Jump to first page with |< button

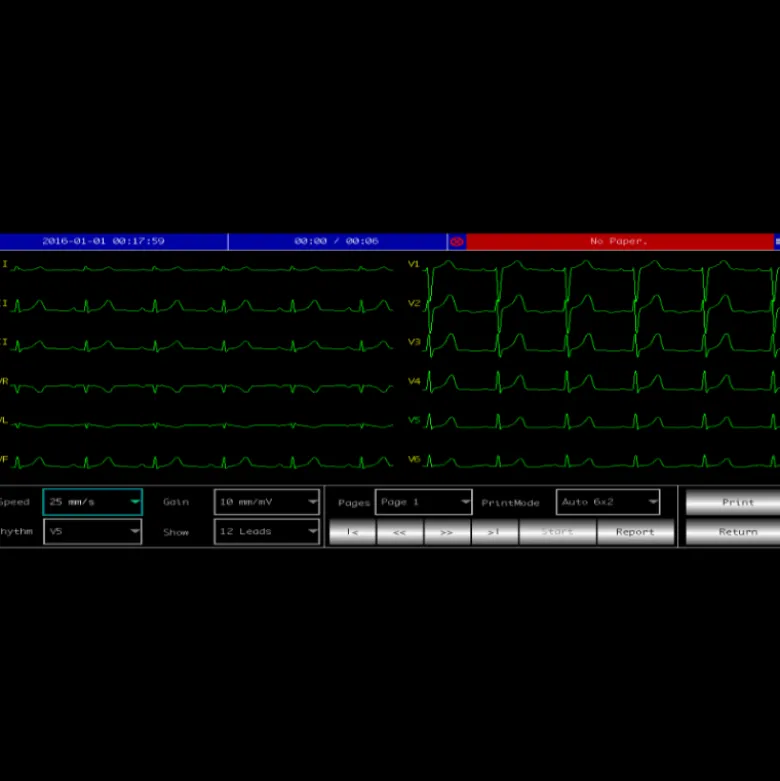(x=353, y=532)
